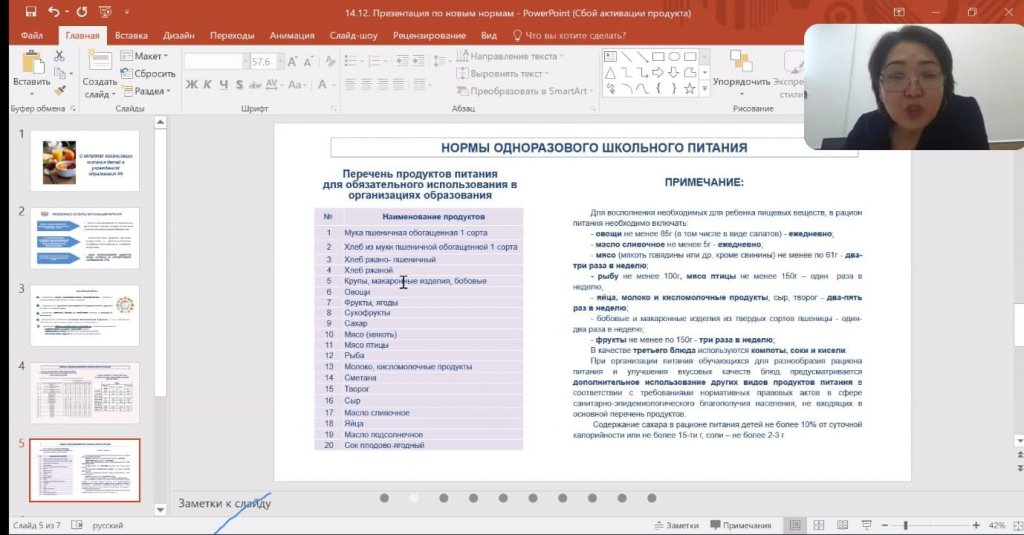
Task: Align text left in paragraph group
Action: click(351, 84)
